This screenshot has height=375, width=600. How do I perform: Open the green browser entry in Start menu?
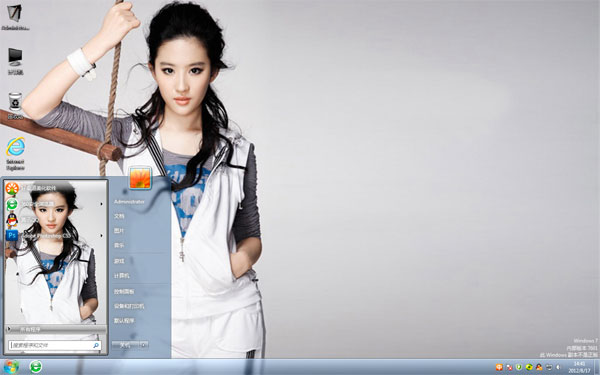(x=54, y=204)
